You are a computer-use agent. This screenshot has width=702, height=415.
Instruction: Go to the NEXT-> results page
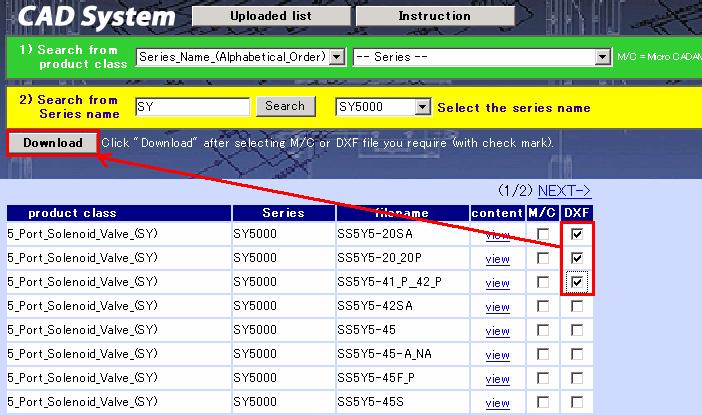564,190
